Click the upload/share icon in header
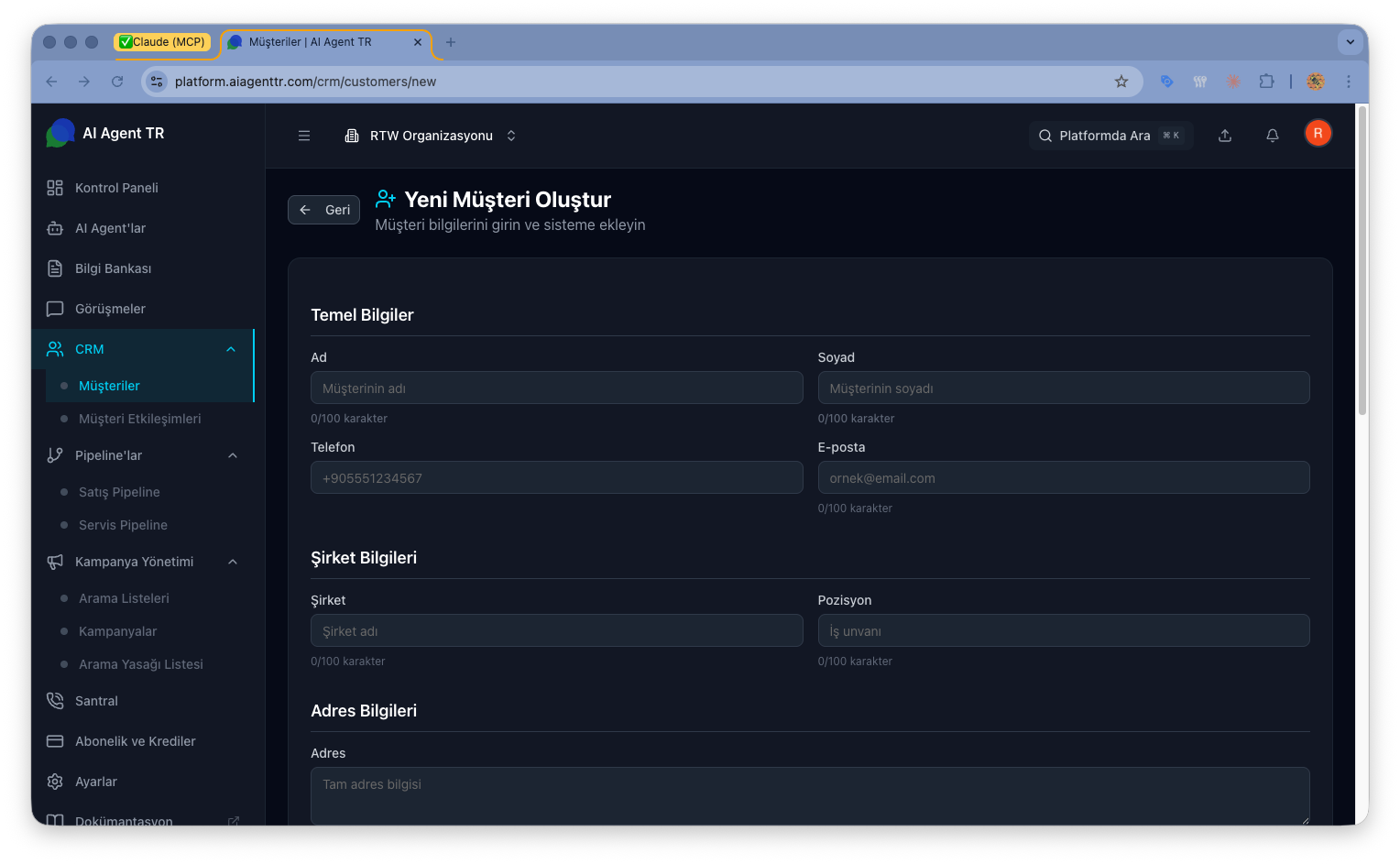This screenshot has width=1400, height=864. tap(1225, 136)
